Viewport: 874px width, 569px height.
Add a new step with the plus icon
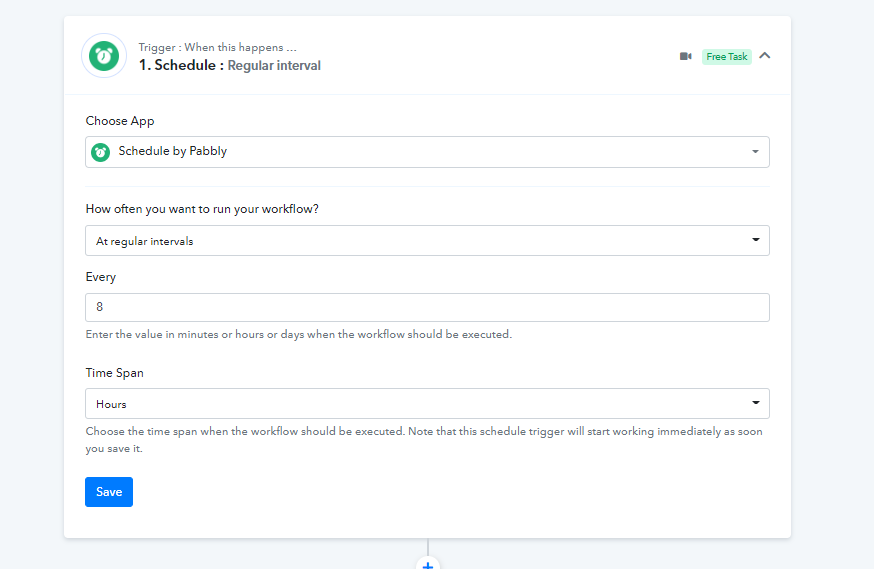428,565
